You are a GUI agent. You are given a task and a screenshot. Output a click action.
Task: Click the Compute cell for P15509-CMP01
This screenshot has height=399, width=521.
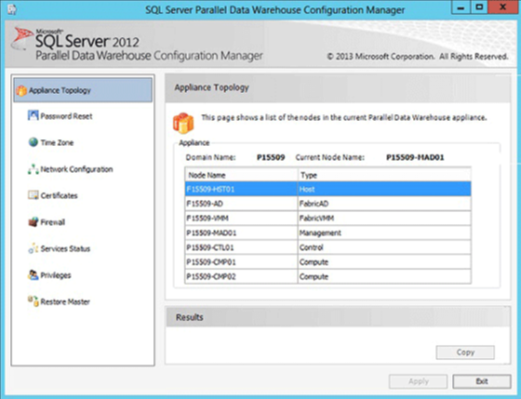384,262
